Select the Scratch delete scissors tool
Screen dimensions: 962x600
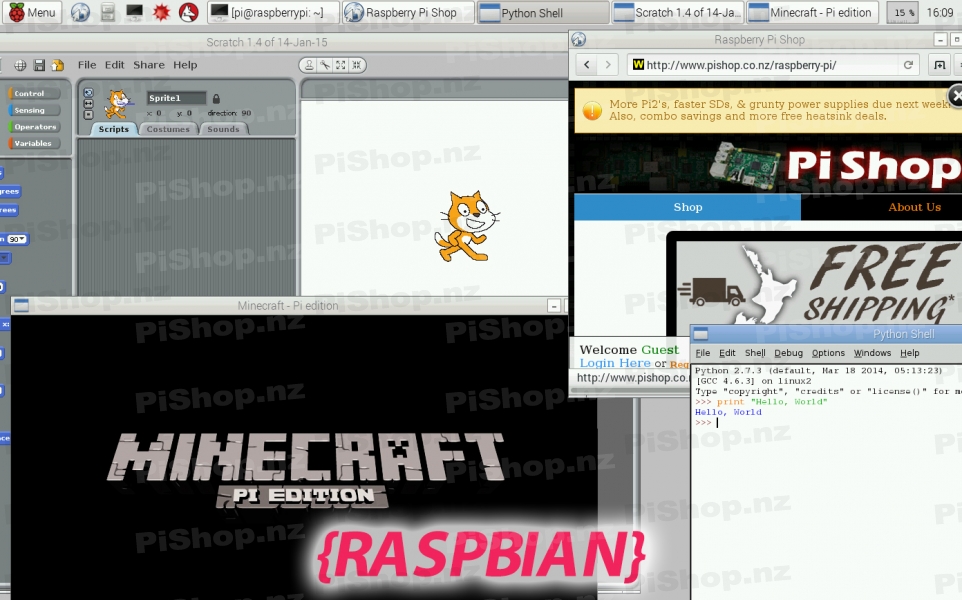pyautogui.click(x=325, y=65)
